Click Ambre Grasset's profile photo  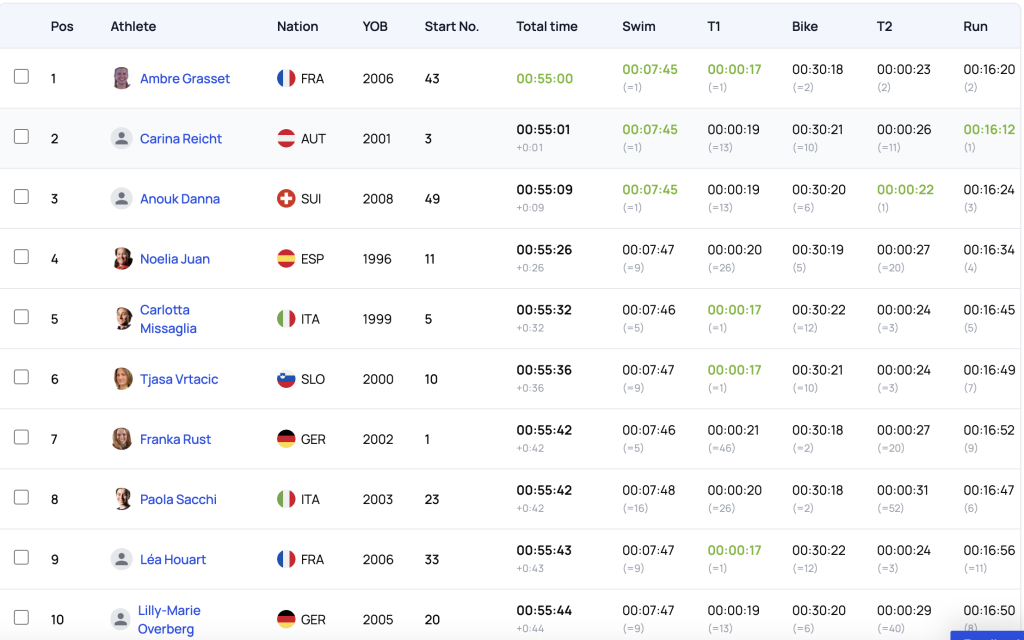coord(122,78)
